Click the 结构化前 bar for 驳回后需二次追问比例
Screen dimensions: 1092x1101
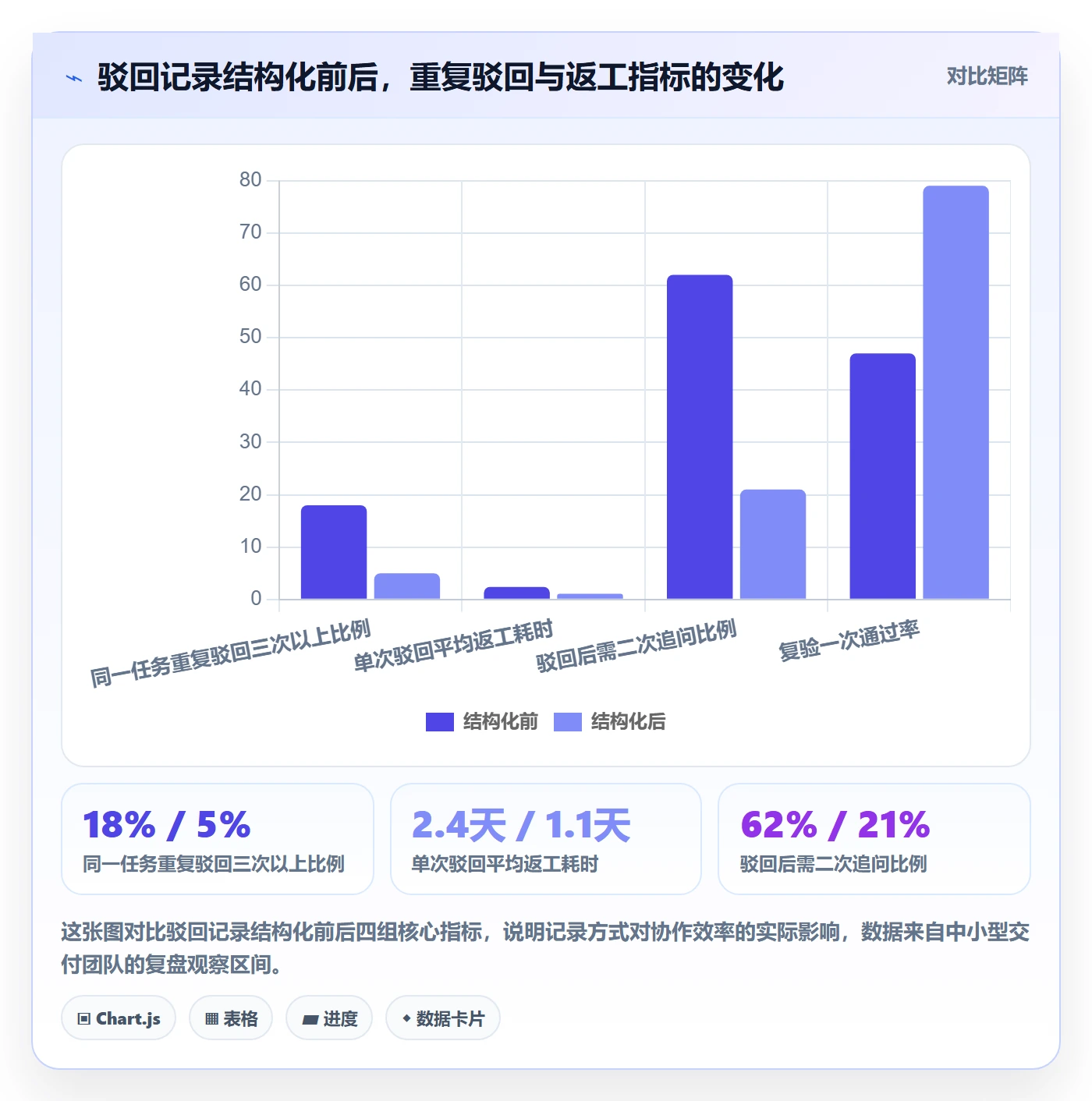(x=700, y=437)
